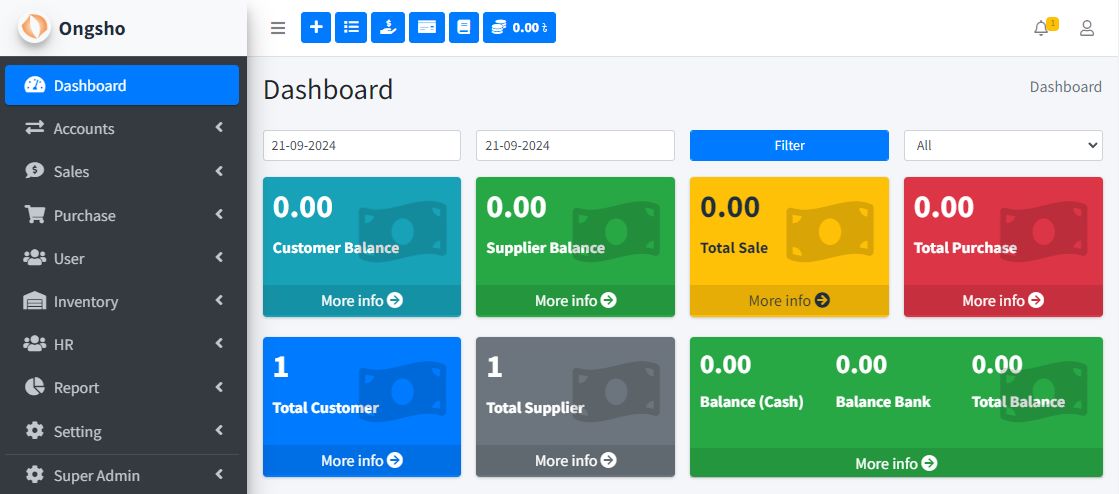Expand the Sales chevron

coord(219,171)
